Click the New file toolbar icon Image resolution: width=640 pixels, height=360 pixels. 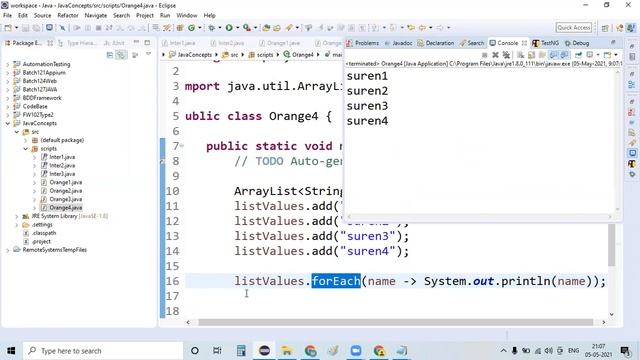coord(8,28)
